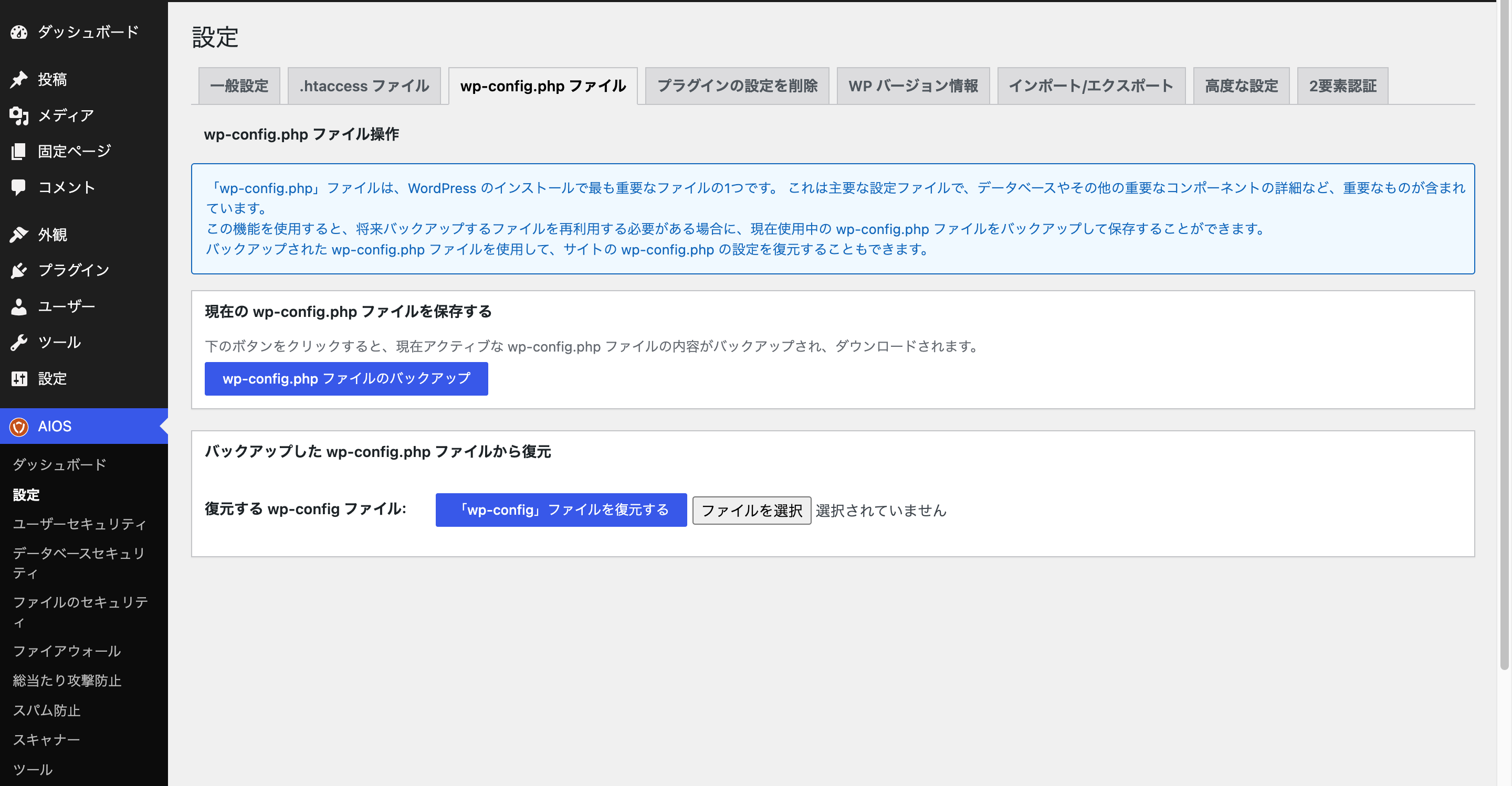Click the wrench icon beside ツール
1512x786 pixels.
[x=19, y=343]
